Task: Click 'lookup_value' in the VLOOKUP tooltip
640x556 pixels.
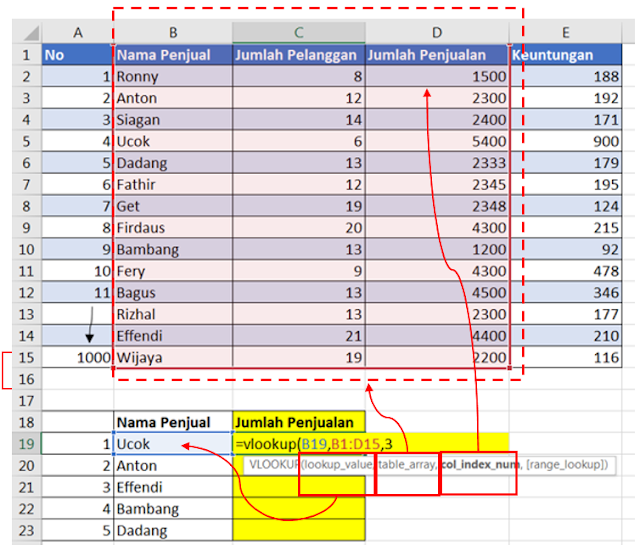Action: pyautogui.click(x=338, y=465)
